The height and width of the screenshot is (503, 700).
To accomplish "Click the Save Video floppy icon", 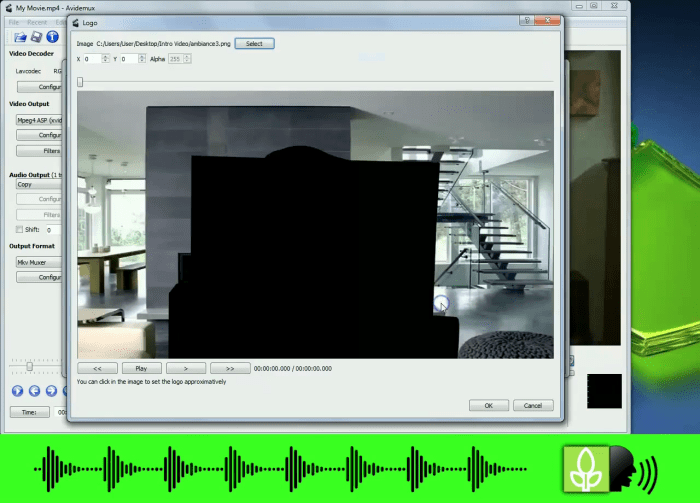I will pyautogui.click(x=36, y=37).
